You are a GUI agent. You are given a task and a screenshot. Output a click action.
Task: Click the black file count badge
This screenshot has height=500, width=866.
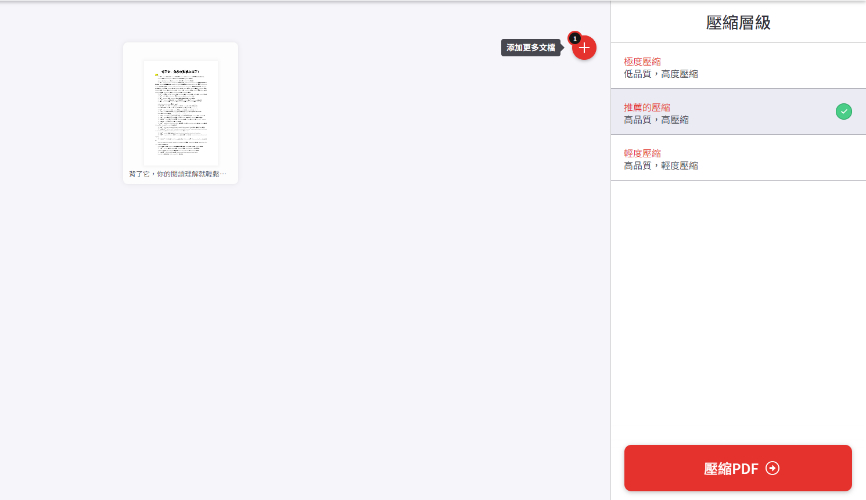click(574, 38)
